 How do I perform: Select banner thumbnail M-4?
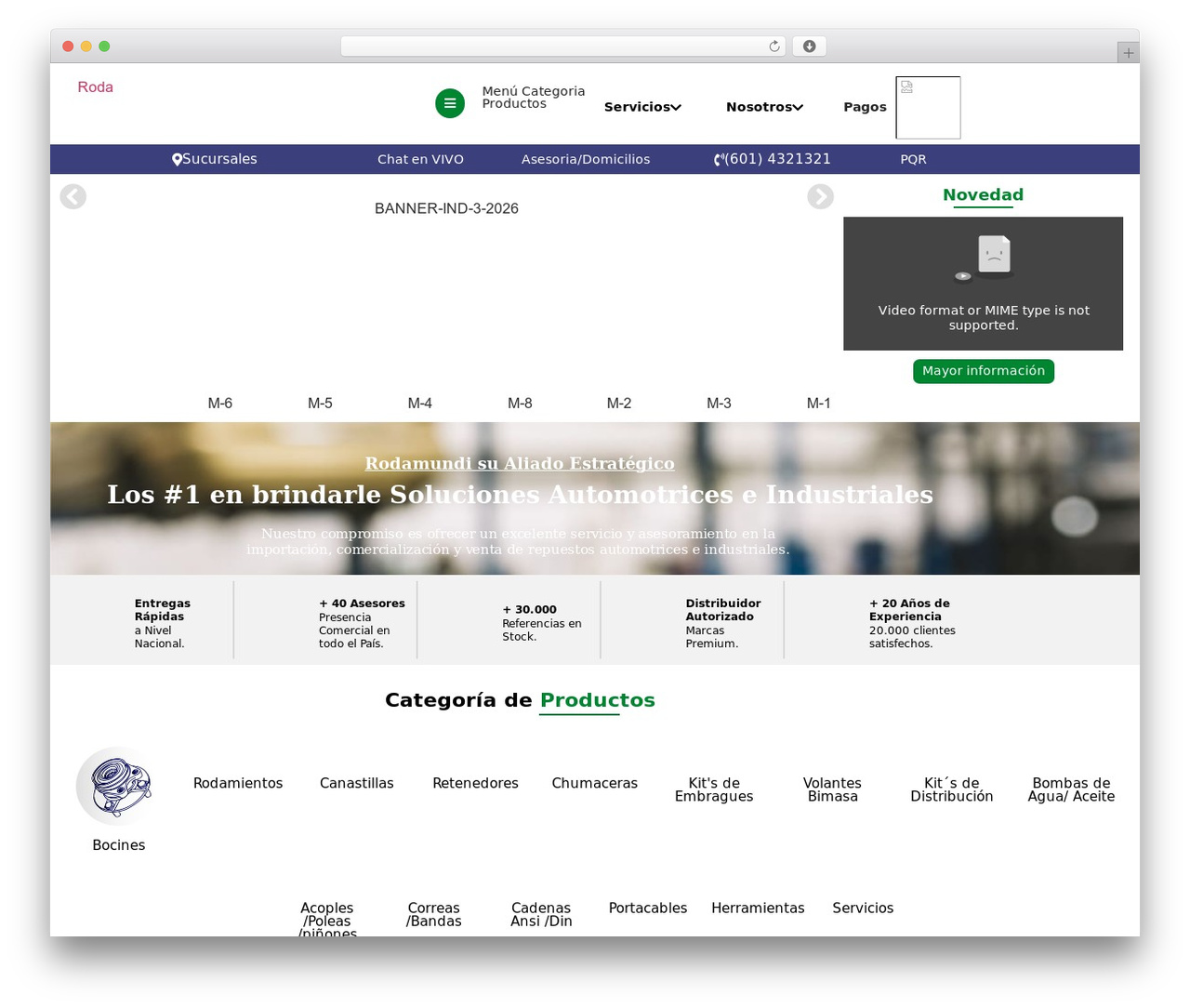click(420, 404)
